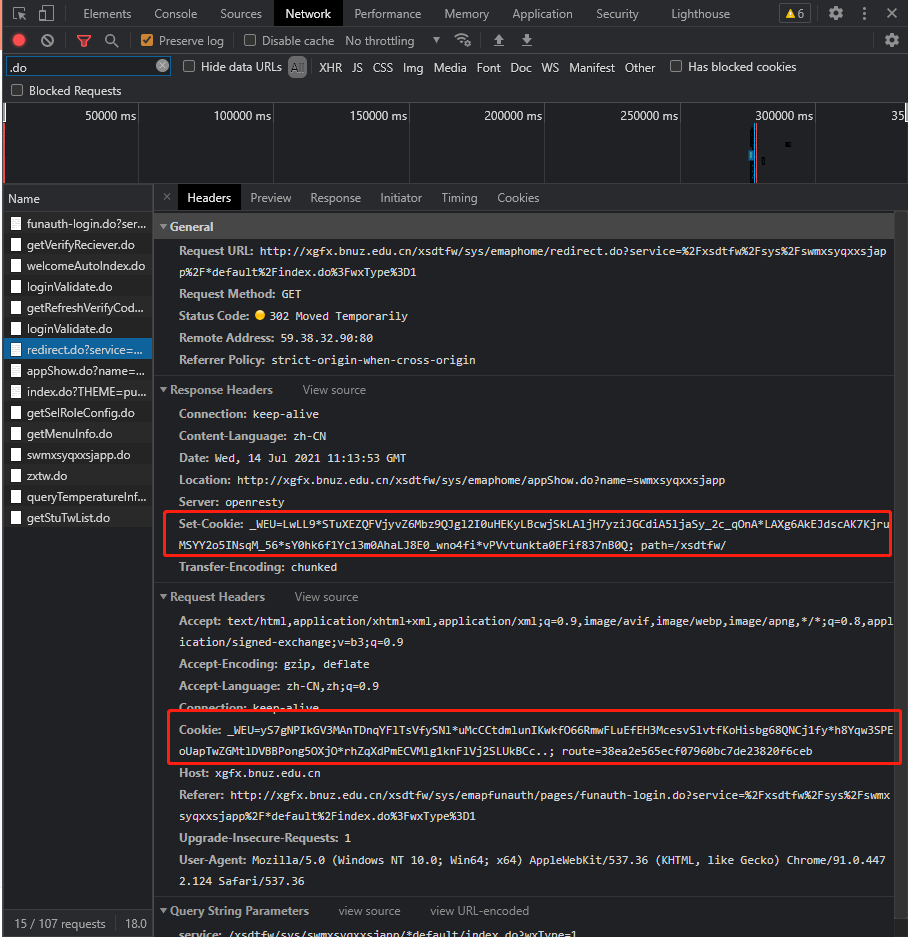Click the warning count badge showing 6
The height and width of the screenshot is (937, 908).
click(x=795, y=13)
